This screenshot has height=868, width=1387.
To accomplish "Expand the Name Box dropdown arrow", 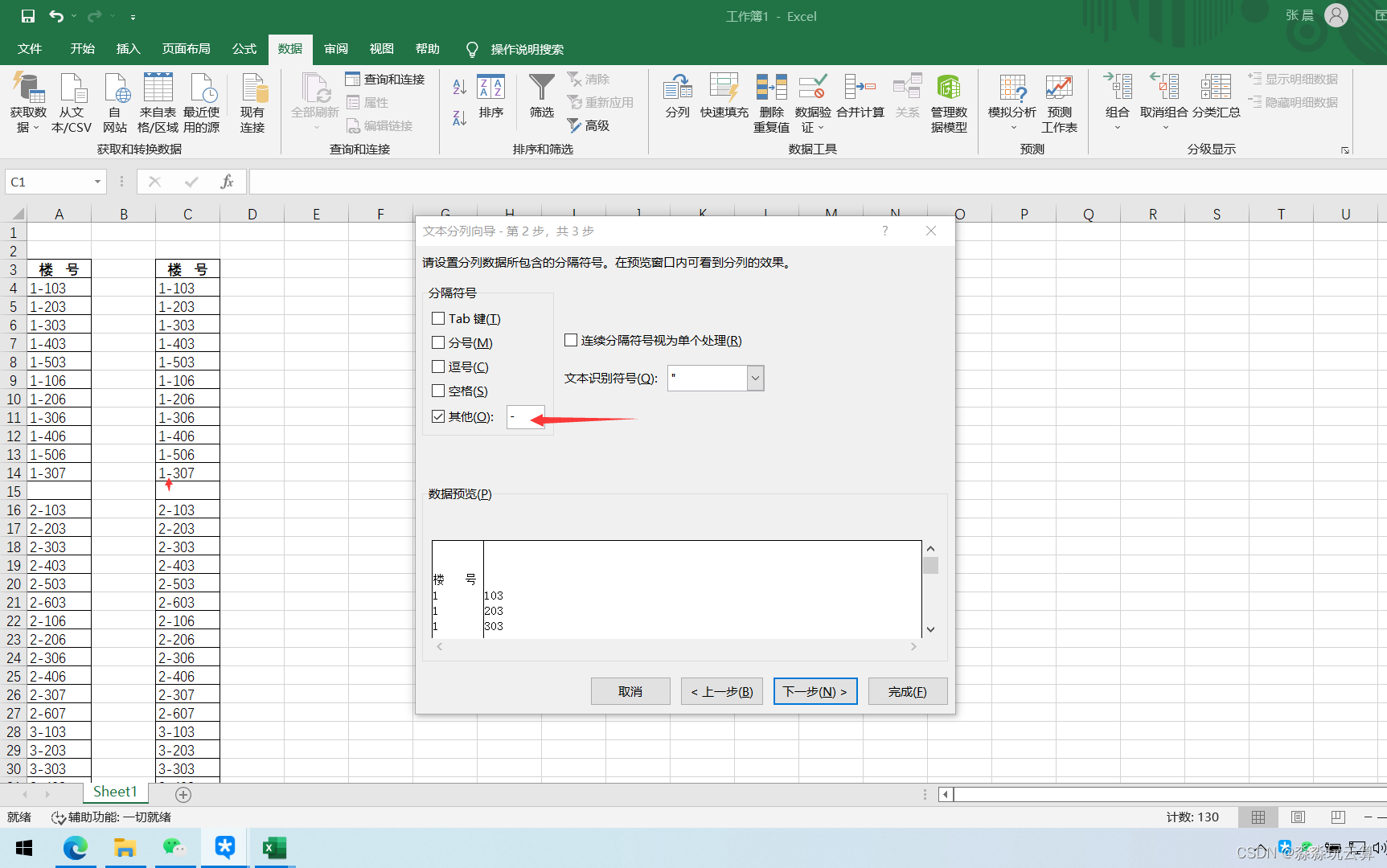I will tap(97, 182).
